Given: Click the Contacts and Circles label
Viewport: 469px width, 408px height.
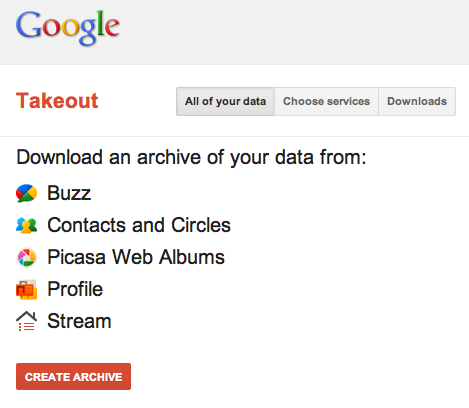Looking at the screenshot, I should pyautogui.click(x=139, y=225).
